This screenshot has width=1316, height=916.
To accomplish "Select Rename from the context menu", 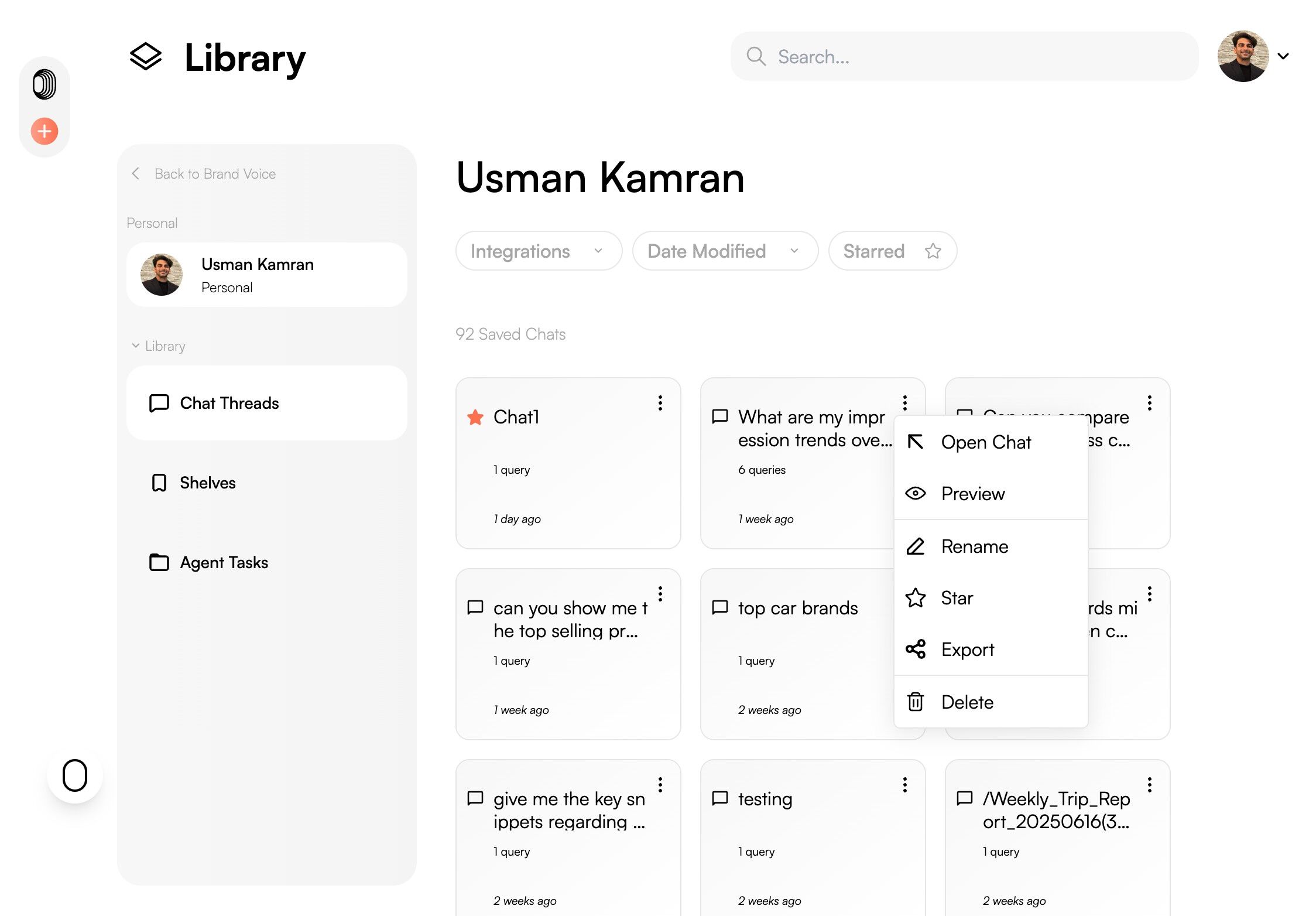I will coord(974,546).
